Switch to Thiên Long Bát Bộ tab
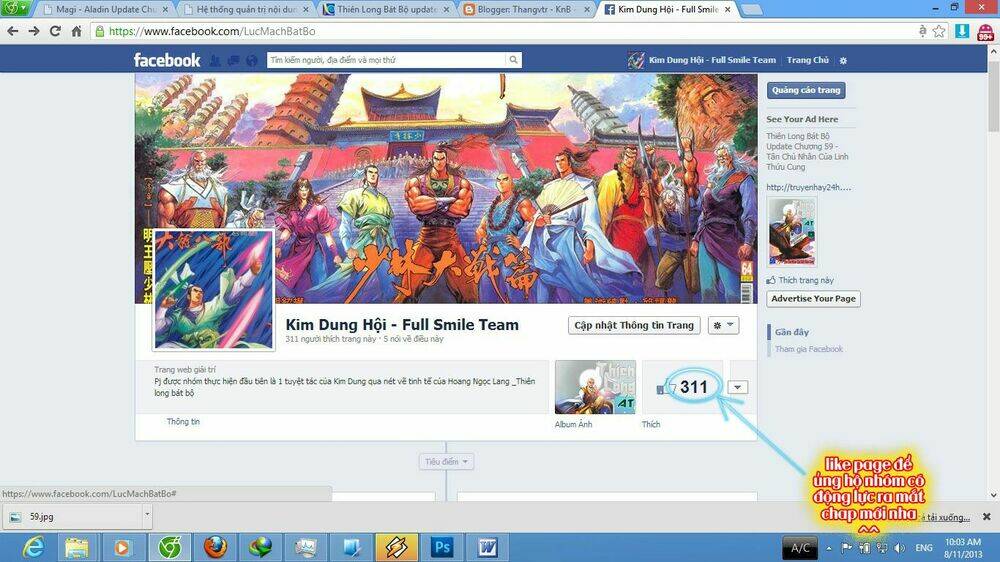 pos(386,10)
